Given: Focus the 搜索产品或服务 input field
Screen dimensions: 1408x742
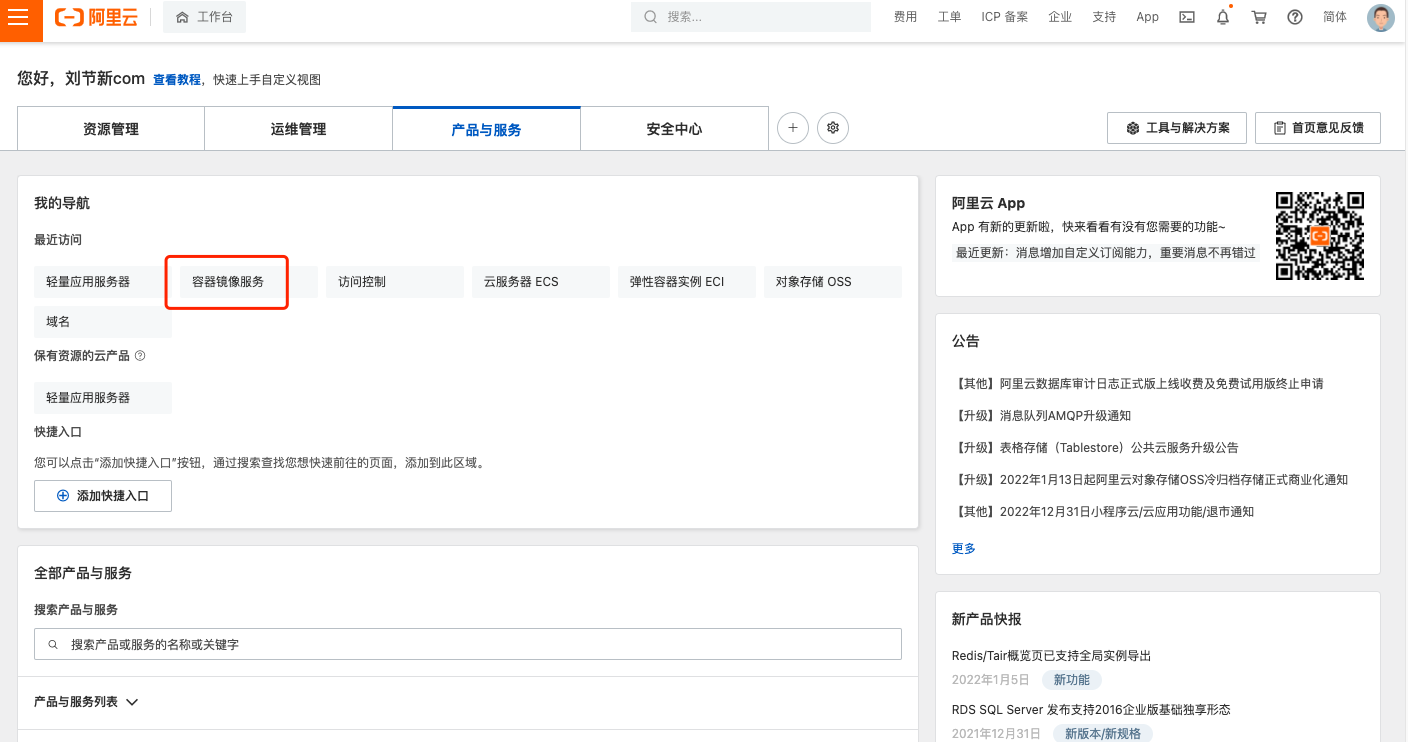Looking at the screenshot, I should coord(468,644).
